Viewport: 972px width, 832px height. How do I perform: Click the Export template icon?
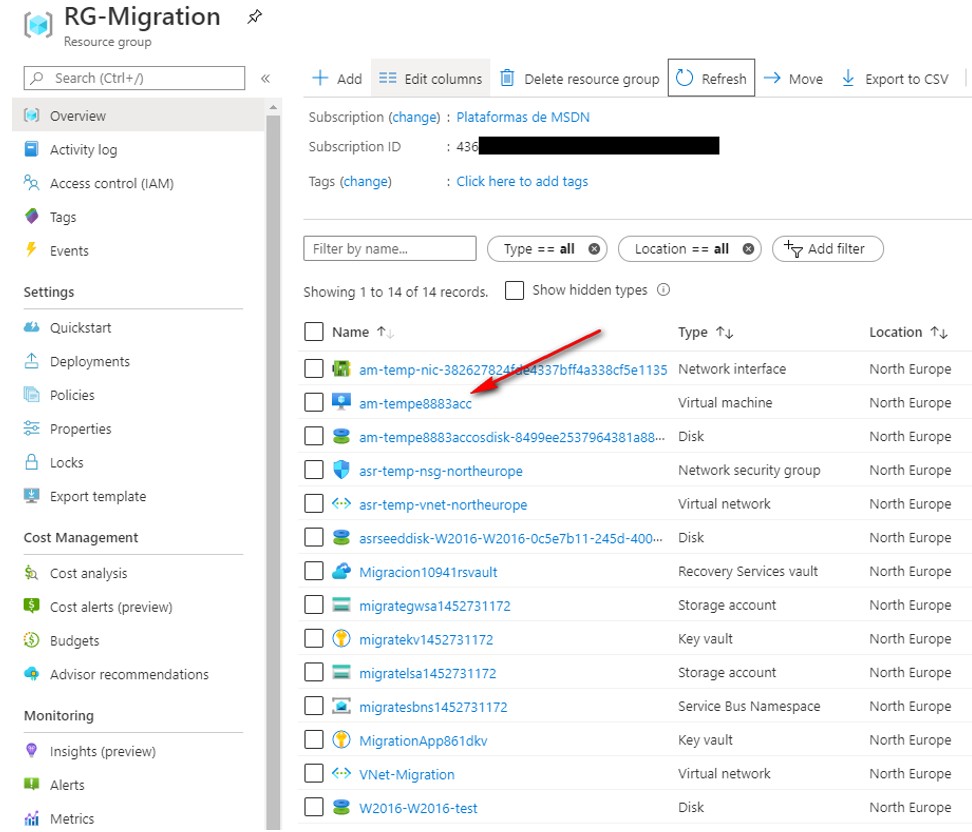coord(32,495)
